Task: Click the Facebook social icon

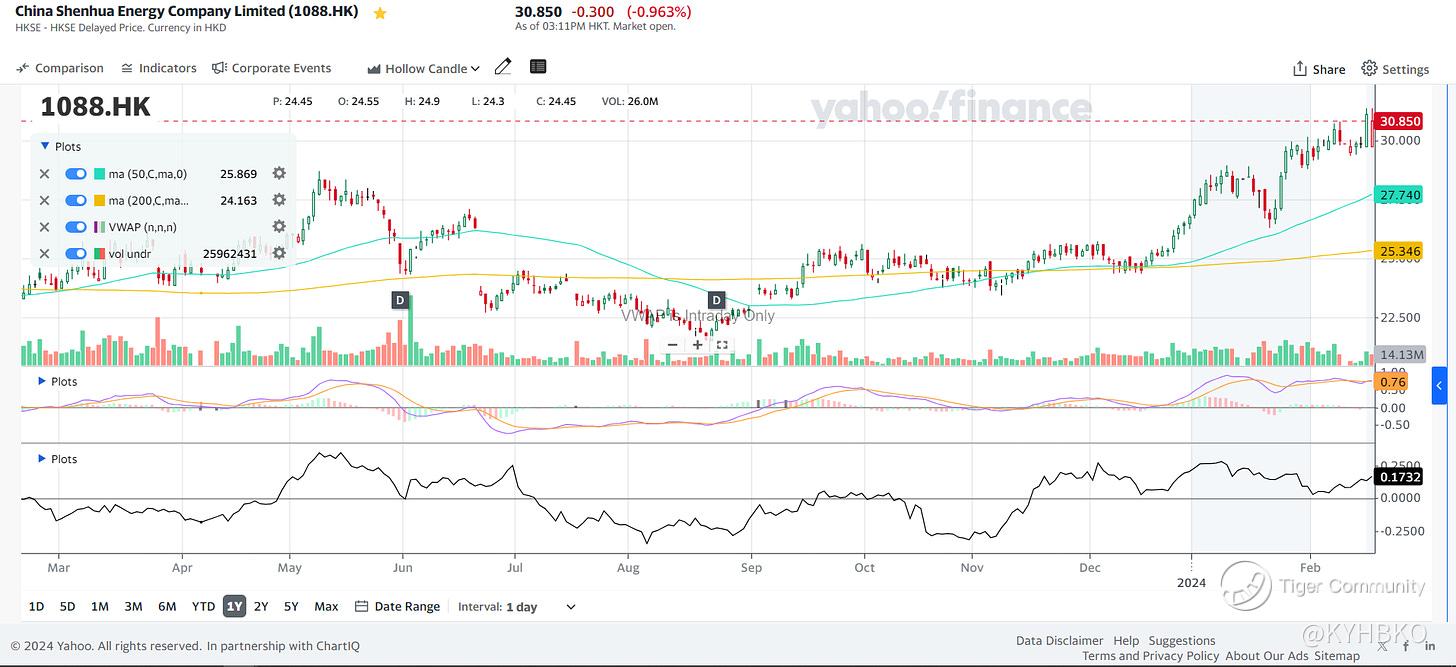Action: (1406, 646)
